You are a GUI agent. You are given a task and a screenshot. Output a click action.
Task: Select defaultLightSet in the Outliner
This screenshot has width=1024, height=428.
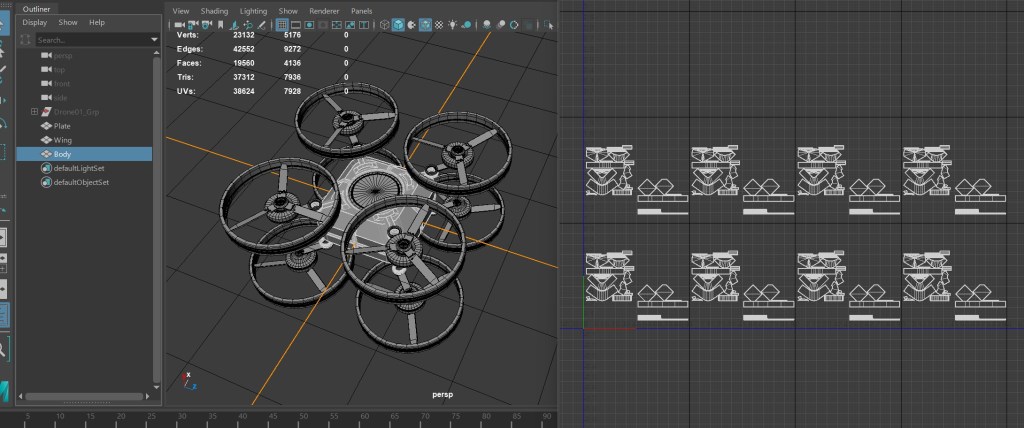(x=80, y=169)
